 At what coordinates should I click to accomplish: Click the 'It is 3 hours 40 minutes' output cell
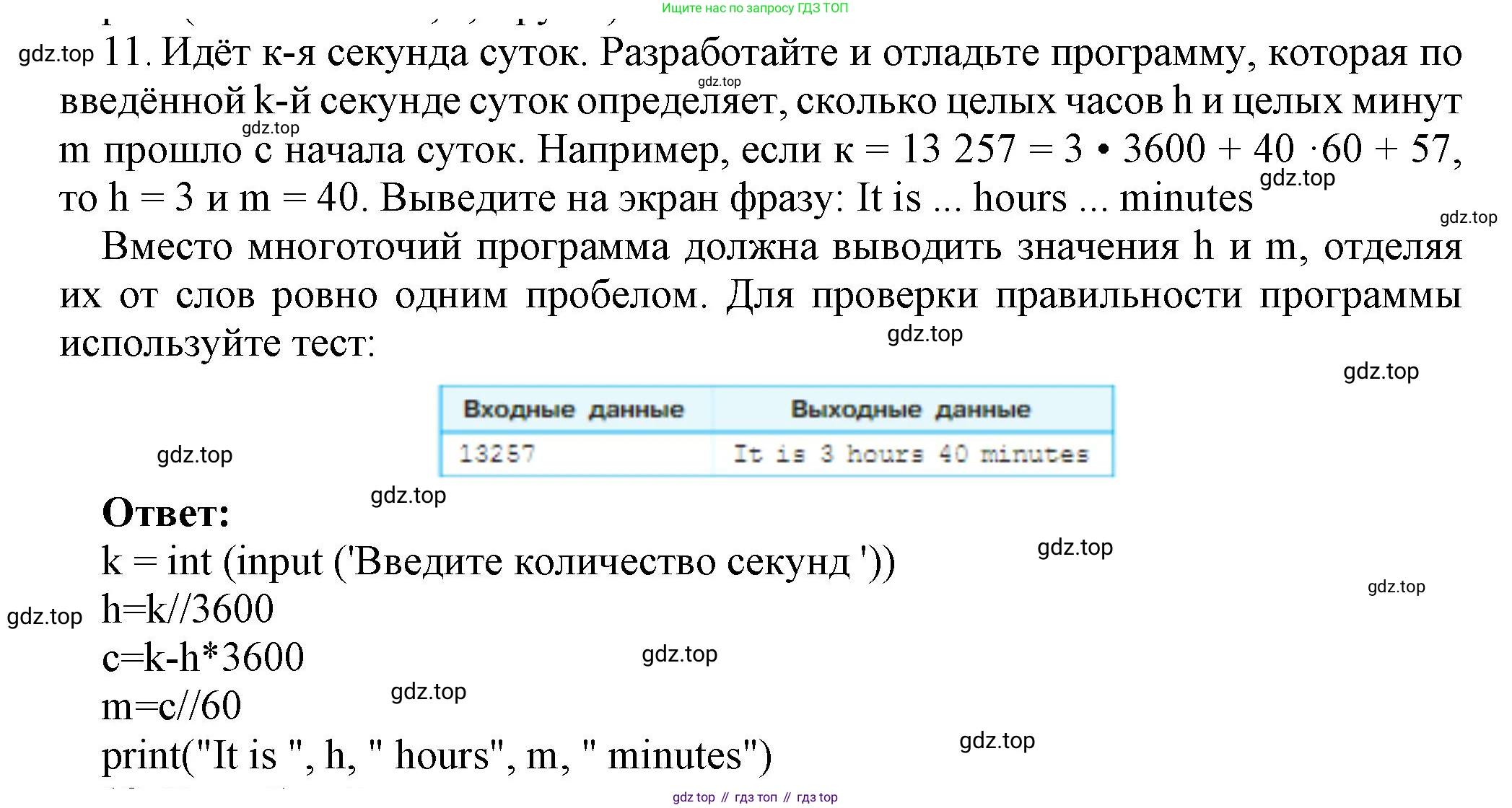point(912,454)
